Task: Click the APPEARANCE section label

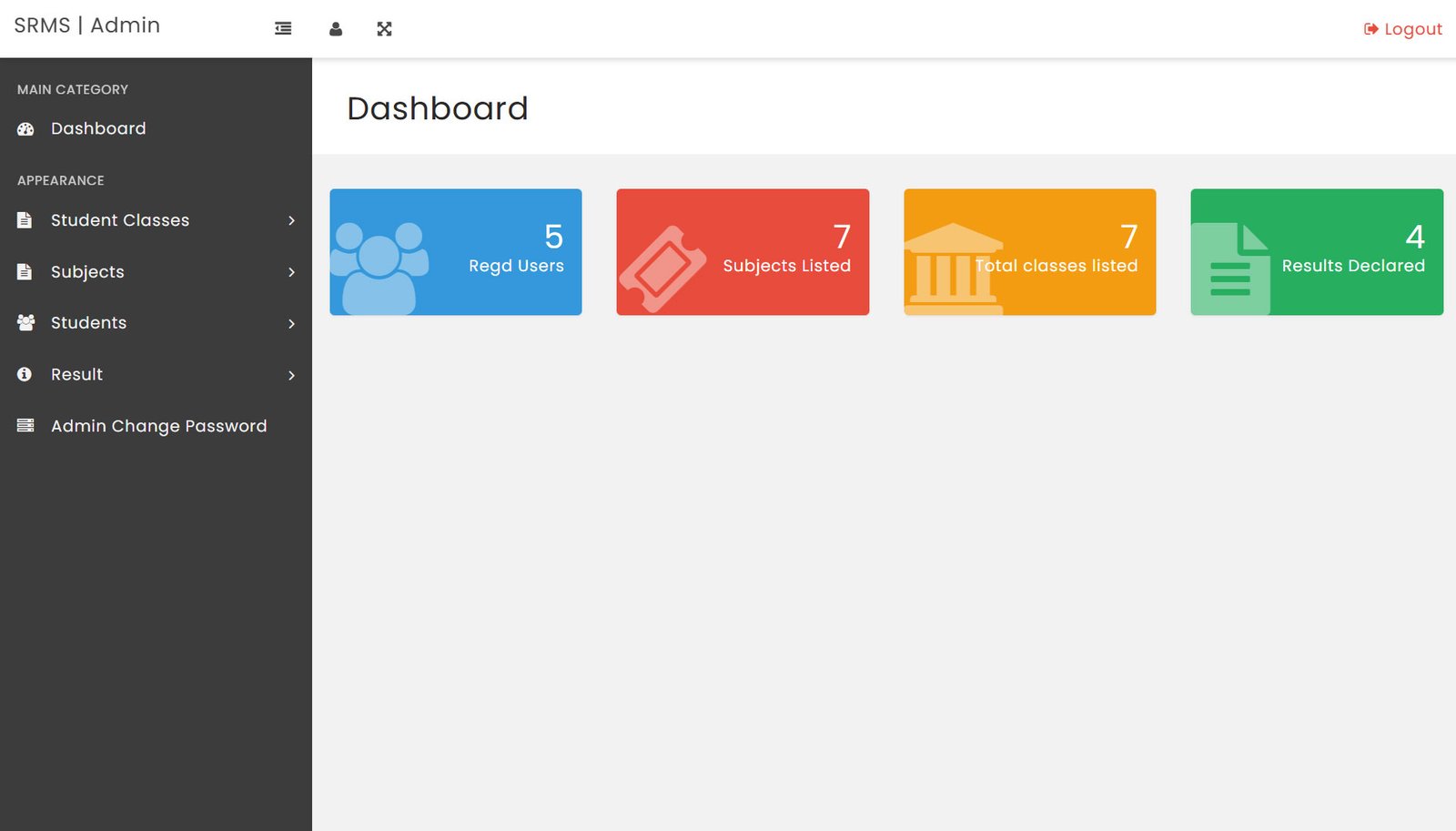Action: pos(60,180)
